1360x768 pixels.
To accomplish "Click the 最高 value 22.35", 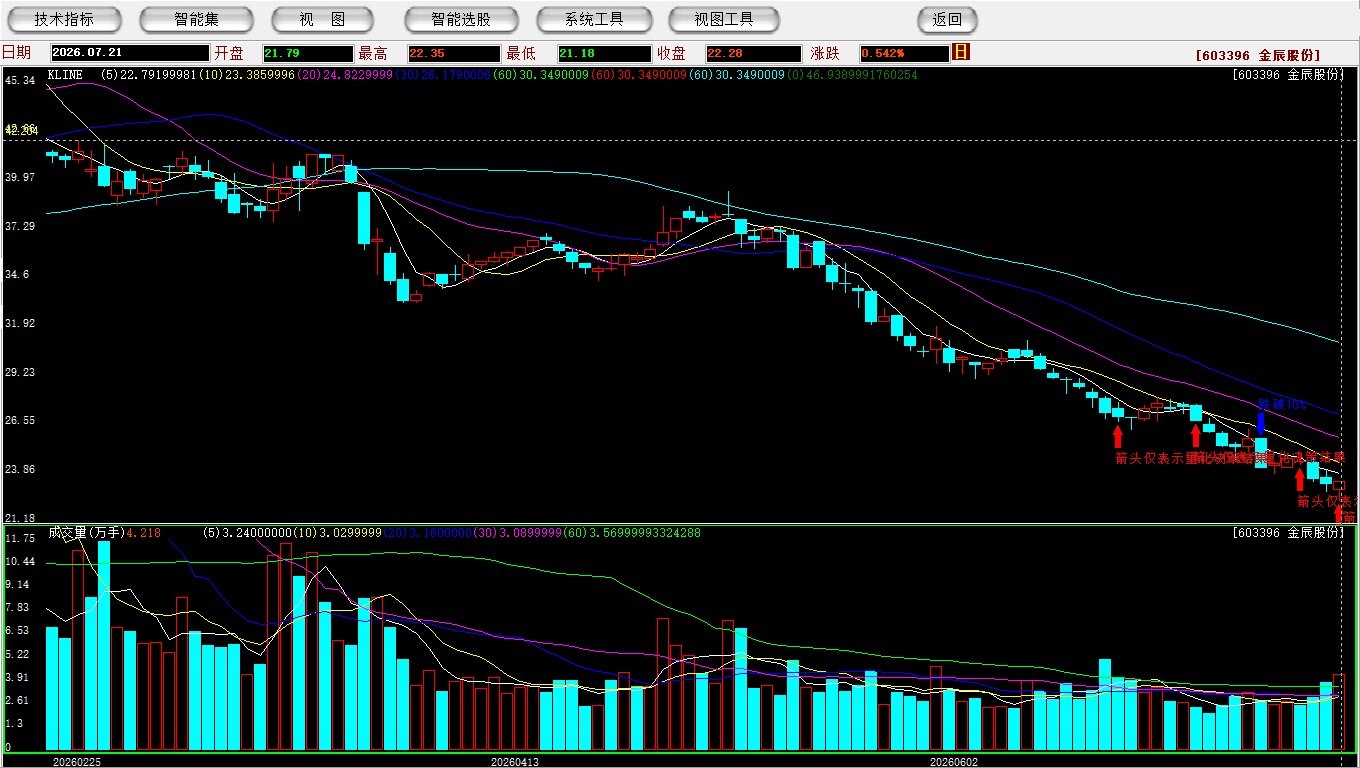I will [x=454, y=53].
